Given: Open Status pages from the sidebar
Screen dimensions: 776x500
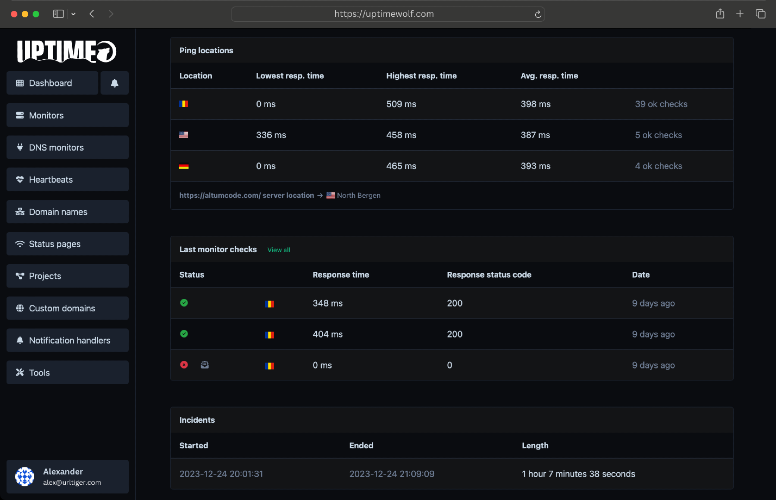Looking at the screenshot, I should [x=68, y=244].
